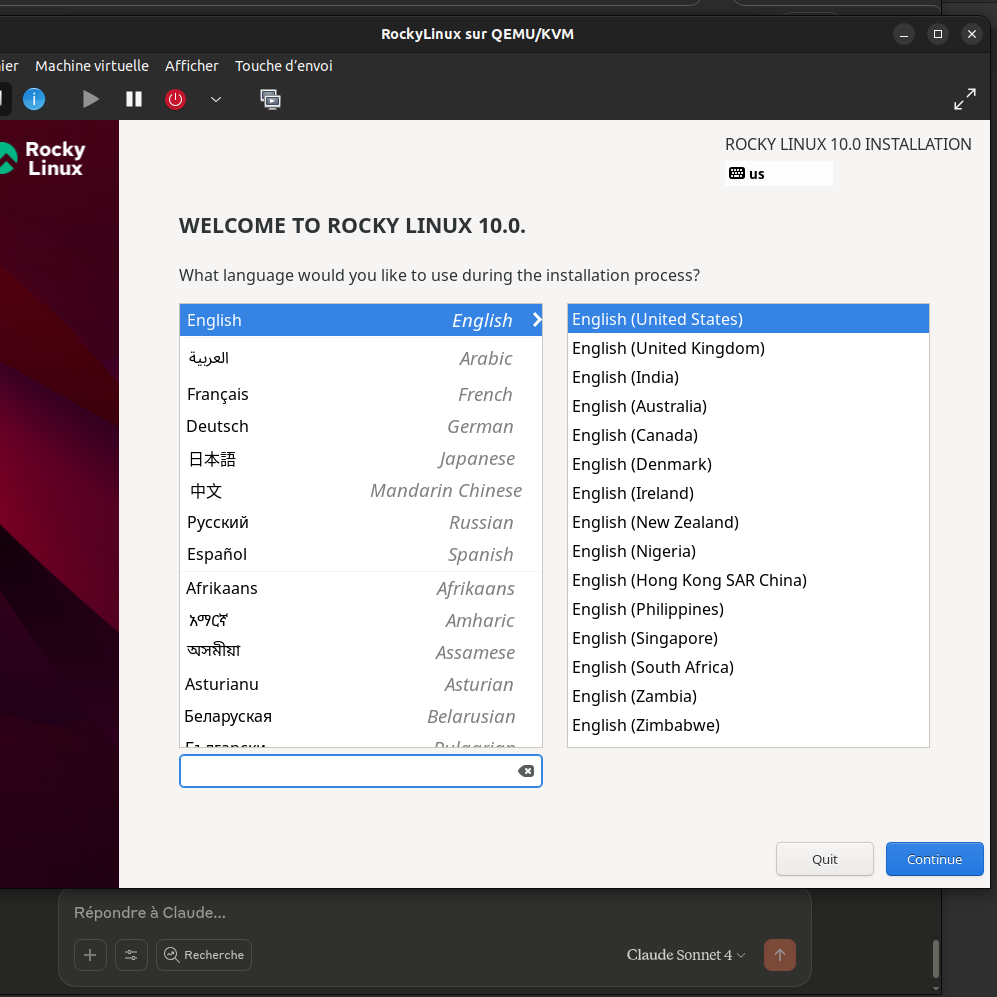Image resolution: width=997 pixels, height=997 pixels.
Task: Shut down the VM with red power icon
Action: pos(175,99)
